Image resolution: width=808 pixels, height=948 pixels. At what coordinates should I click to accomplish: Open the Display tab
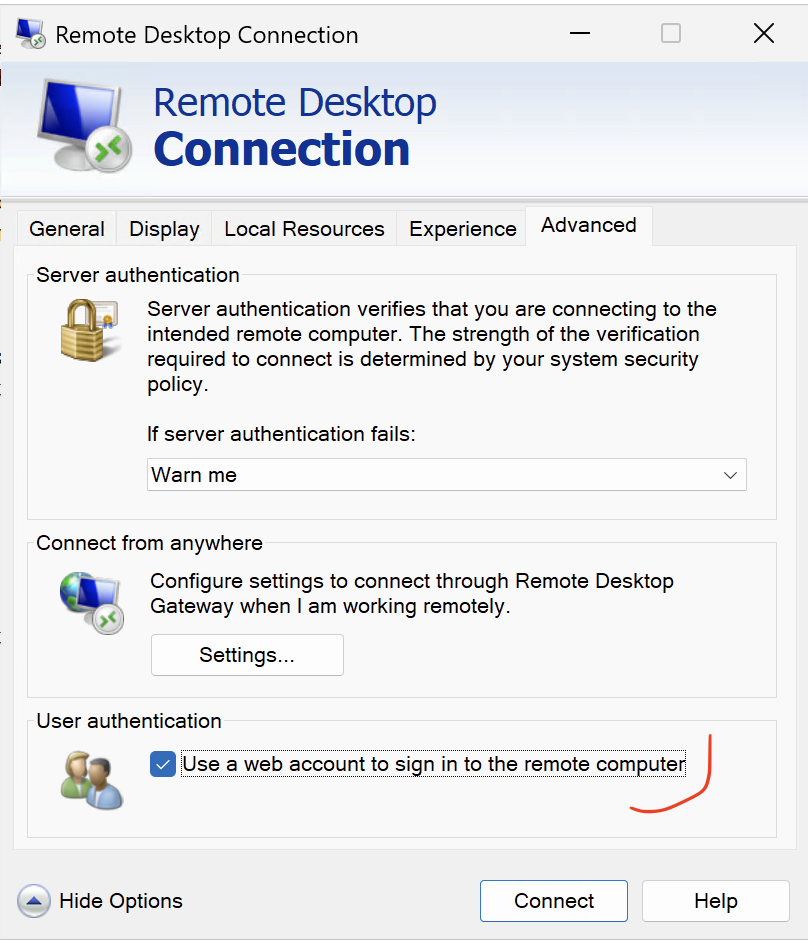tap(164, 229)
